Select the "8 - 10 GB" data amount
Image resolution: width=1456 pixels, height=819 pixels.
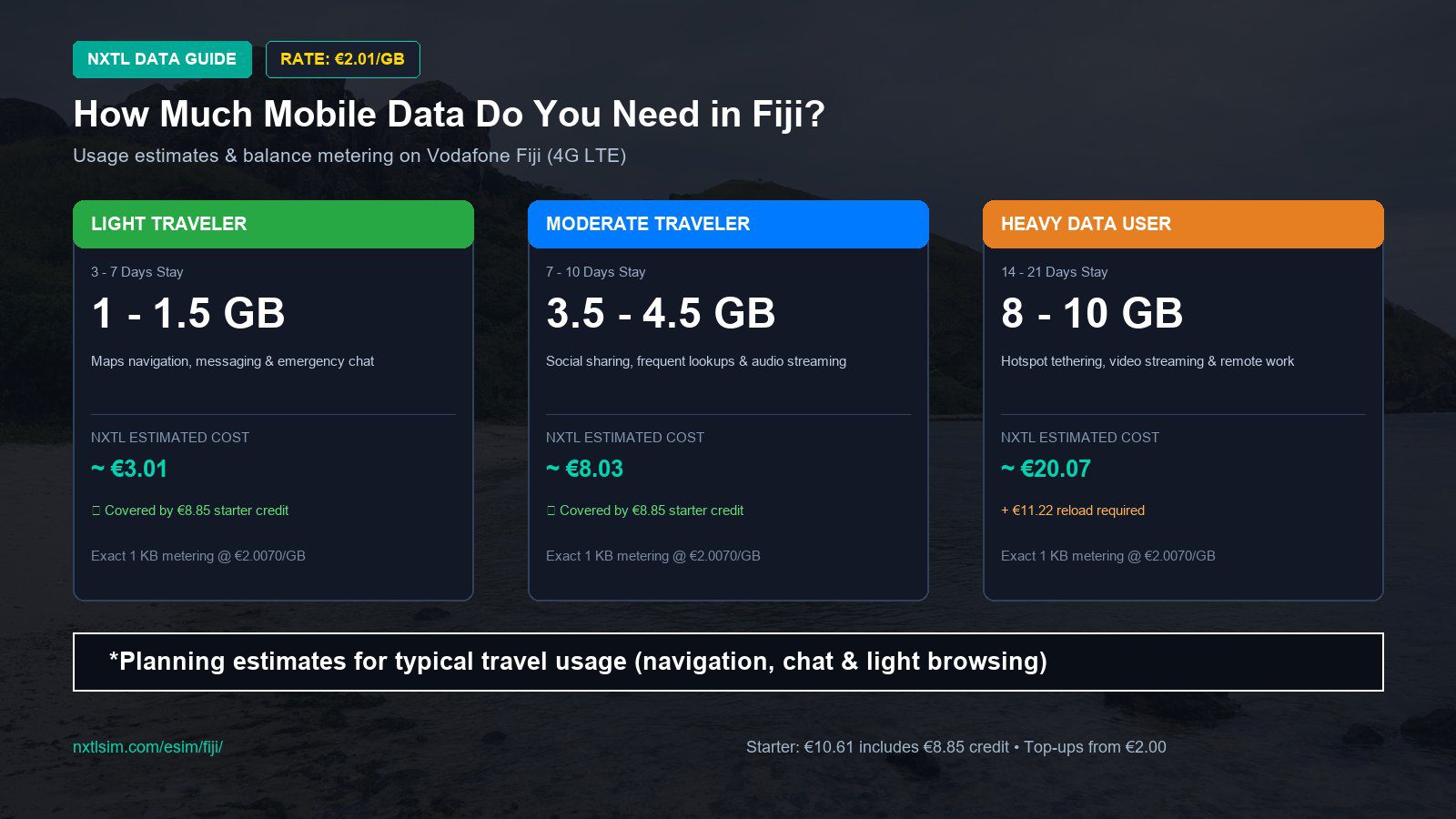pyautogui.click(x=1092, y=313)
